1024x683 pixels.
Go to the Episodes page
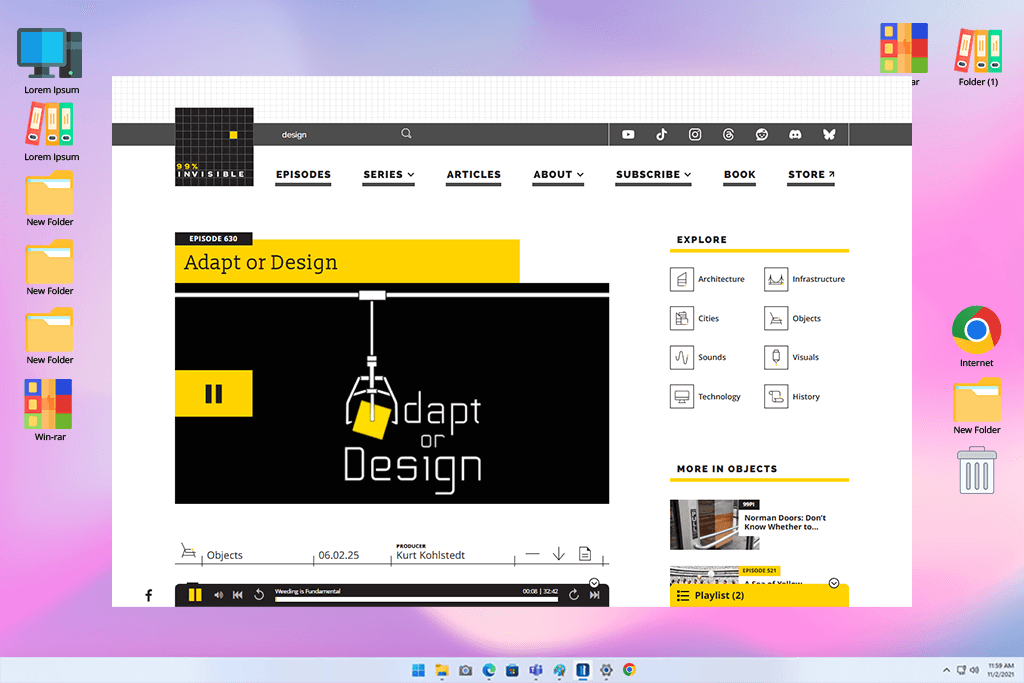click(x=303, y=174)
